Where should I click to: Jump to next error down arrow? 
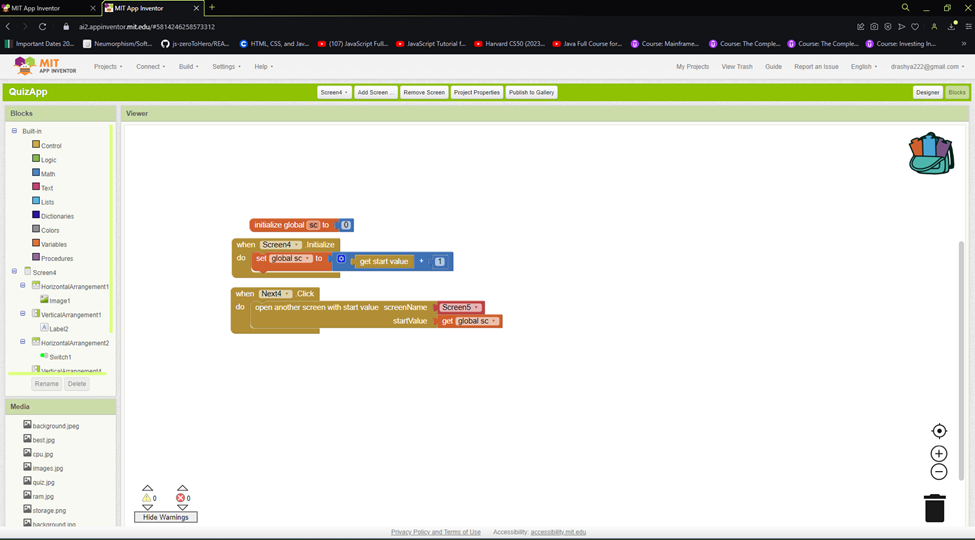click(182, 507)
